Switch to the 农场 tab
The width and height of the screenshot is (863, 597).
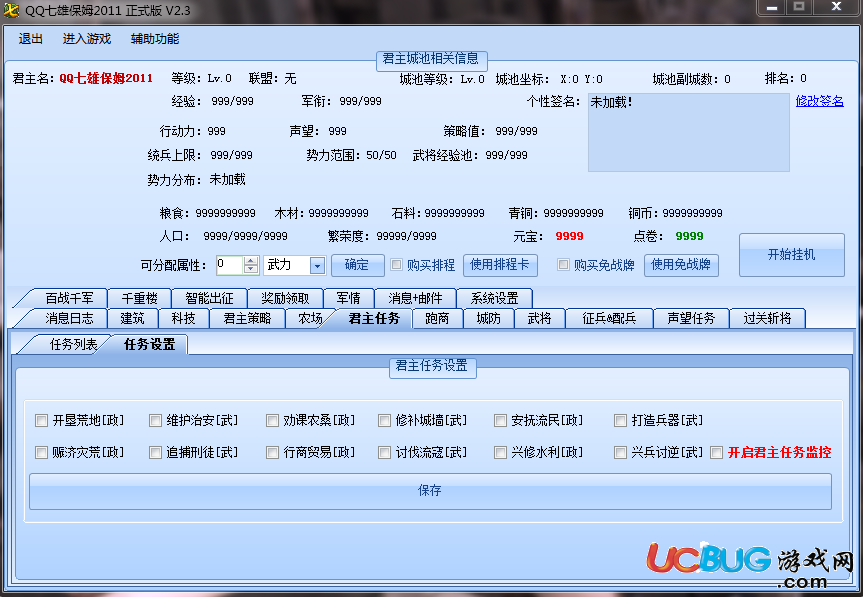click(x=309, y=319)
